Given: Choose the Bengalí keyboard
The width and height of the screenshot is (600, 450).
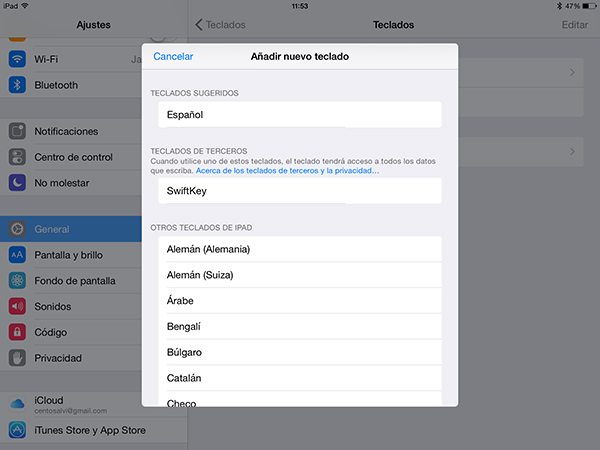Looking at the screenshot, I should click(x=300, y=326).
